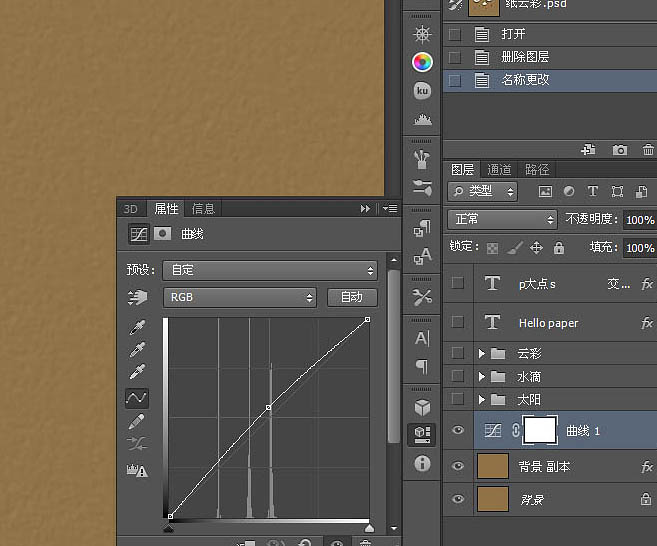
Task: Open the Character panel icon
Action: 422,338
